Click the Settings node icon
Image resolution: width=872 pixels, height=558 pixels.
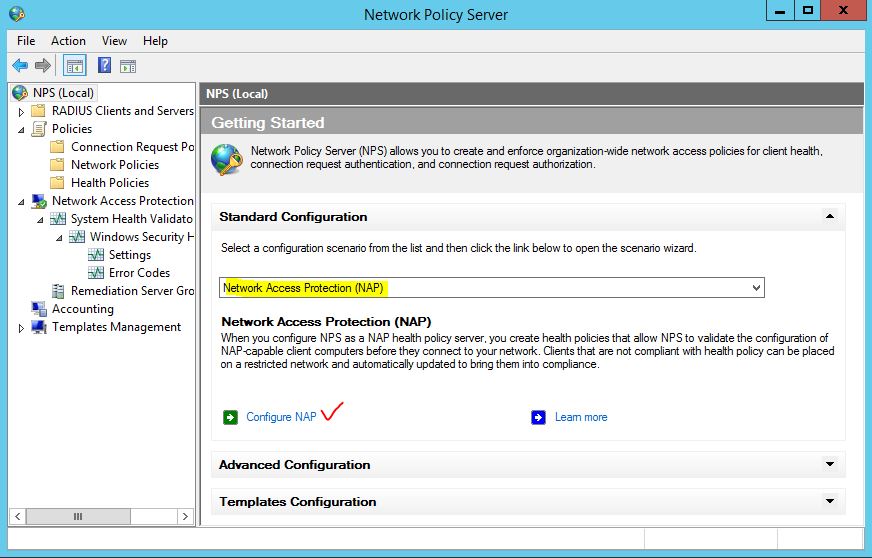coord(96,255)
